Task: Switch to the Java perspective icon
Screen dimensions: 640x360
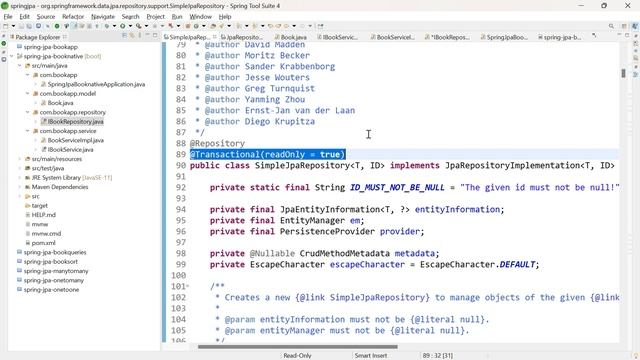Action: (x=635, y=26)
